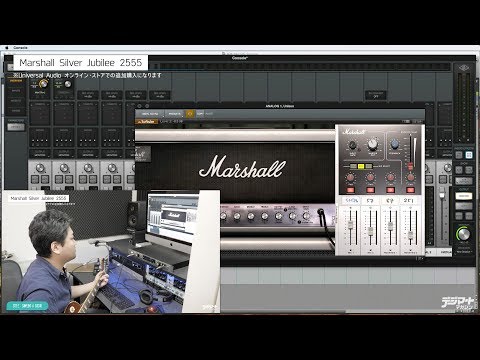
Task: Open the Console menu in menu bar
Action: click(20, 48)
